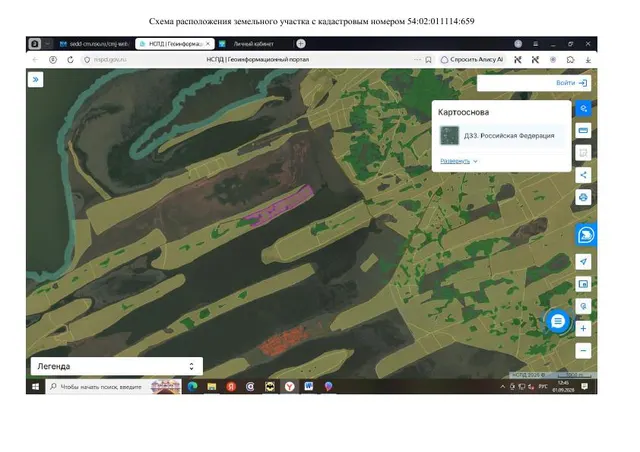Switch to the Личный кабинет tab
This screenshot has height=452, width=640.
coord(253,44)
